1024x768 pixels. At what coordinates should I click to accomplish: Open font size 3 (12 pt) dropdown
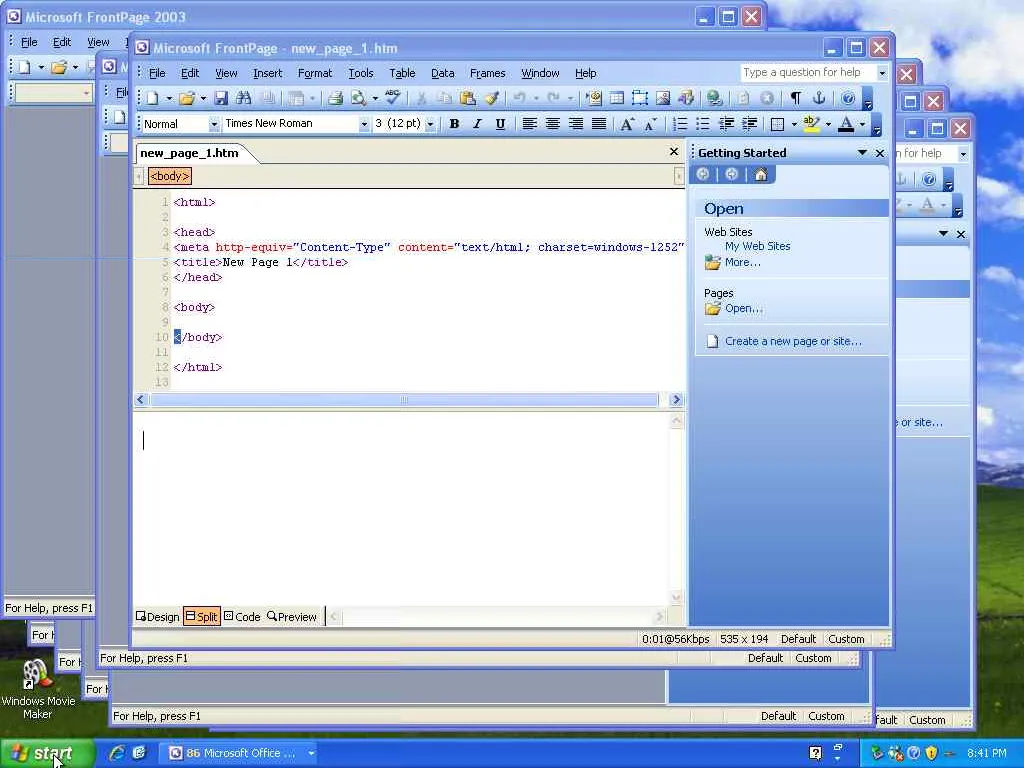click(430, 124)
